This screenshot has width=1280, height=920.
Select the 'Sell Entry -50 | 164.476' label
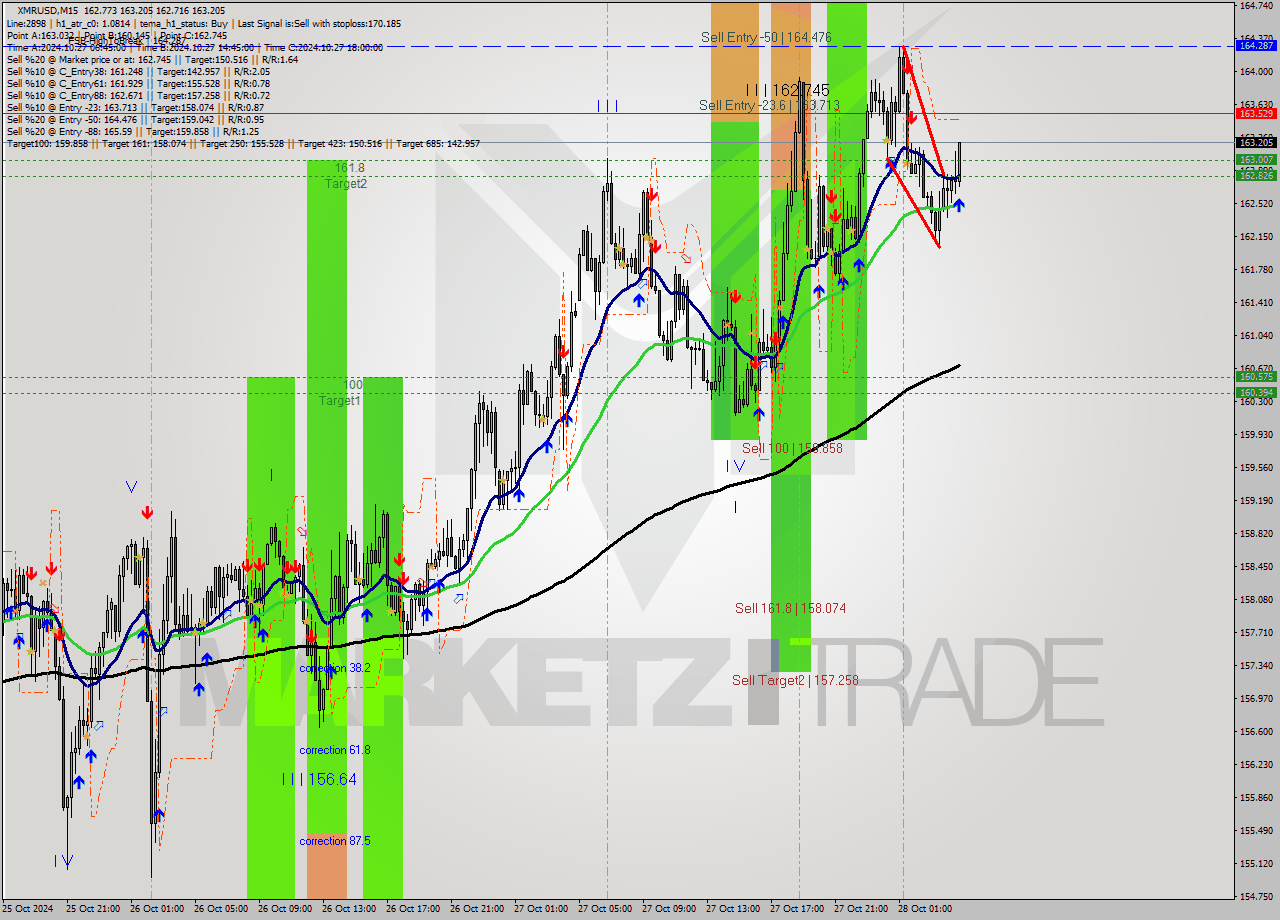[766, 37]
